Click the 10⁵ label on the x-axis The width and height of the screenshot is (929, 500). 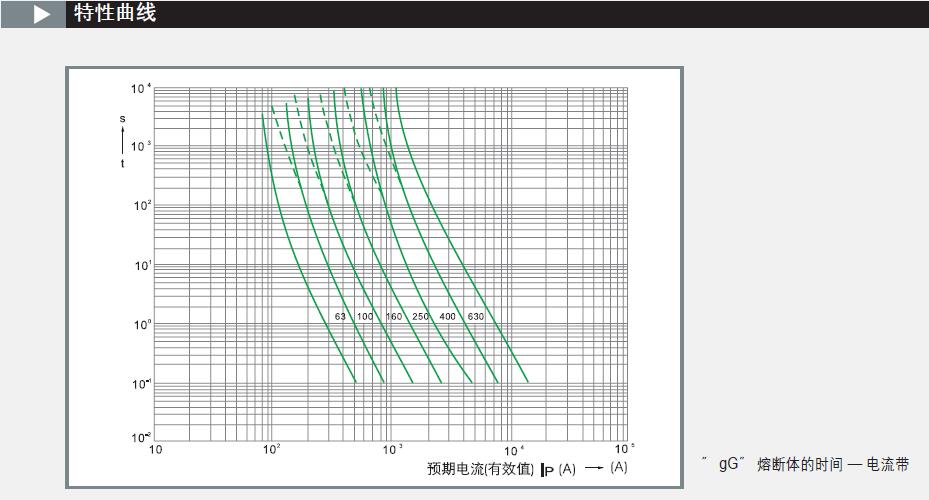(x=624, y=449)
